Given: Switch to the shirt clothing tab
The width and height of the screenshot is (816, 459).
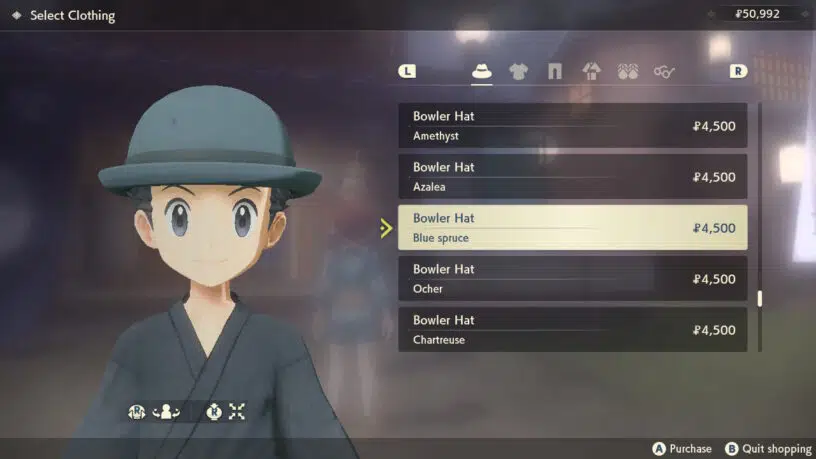Looking at the screenshot, I should (518, 71).
